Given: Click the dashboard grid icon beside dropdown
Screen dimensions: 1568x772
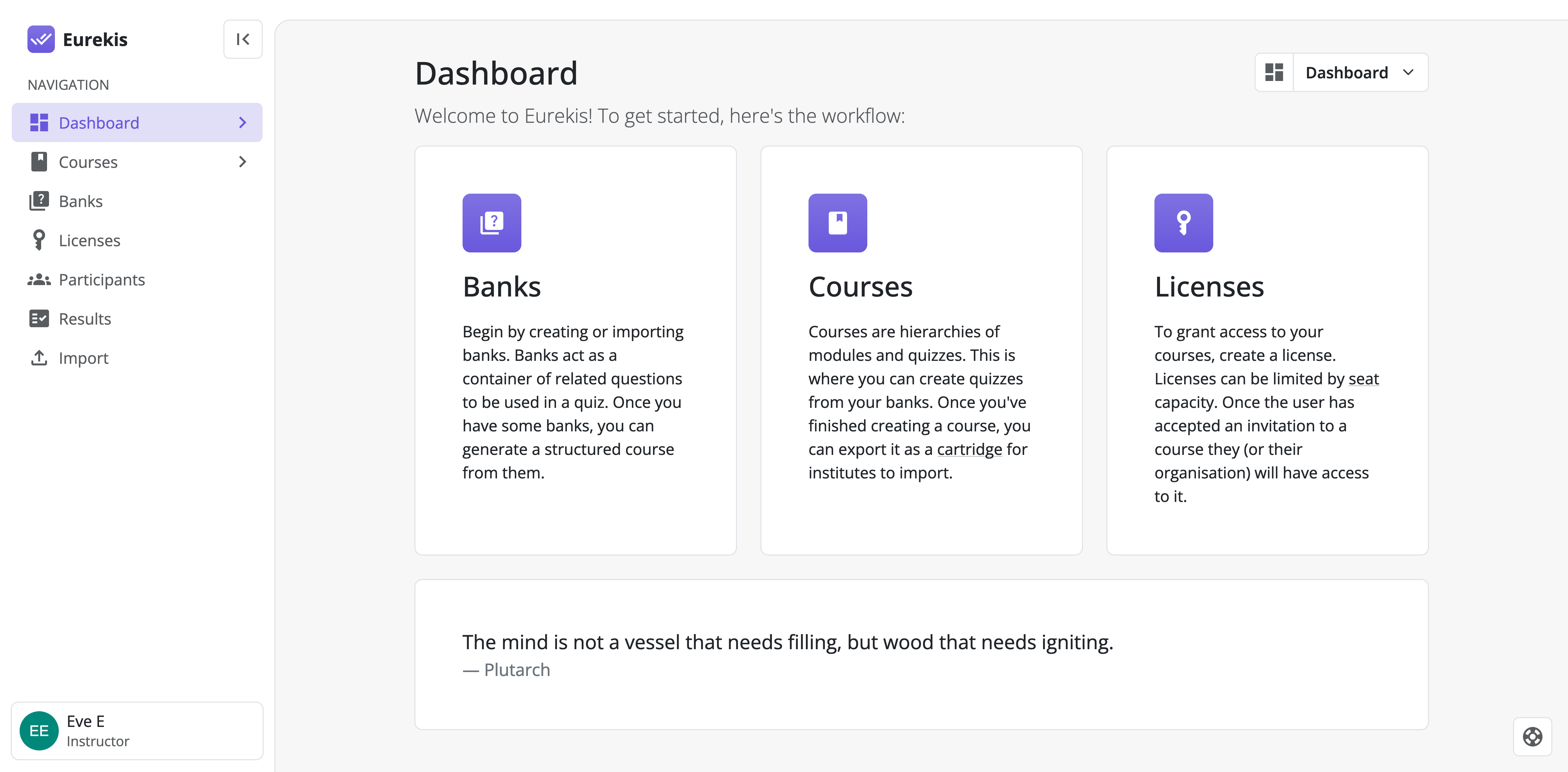Looking at the screenshot, I should (x=1274, y=73).
